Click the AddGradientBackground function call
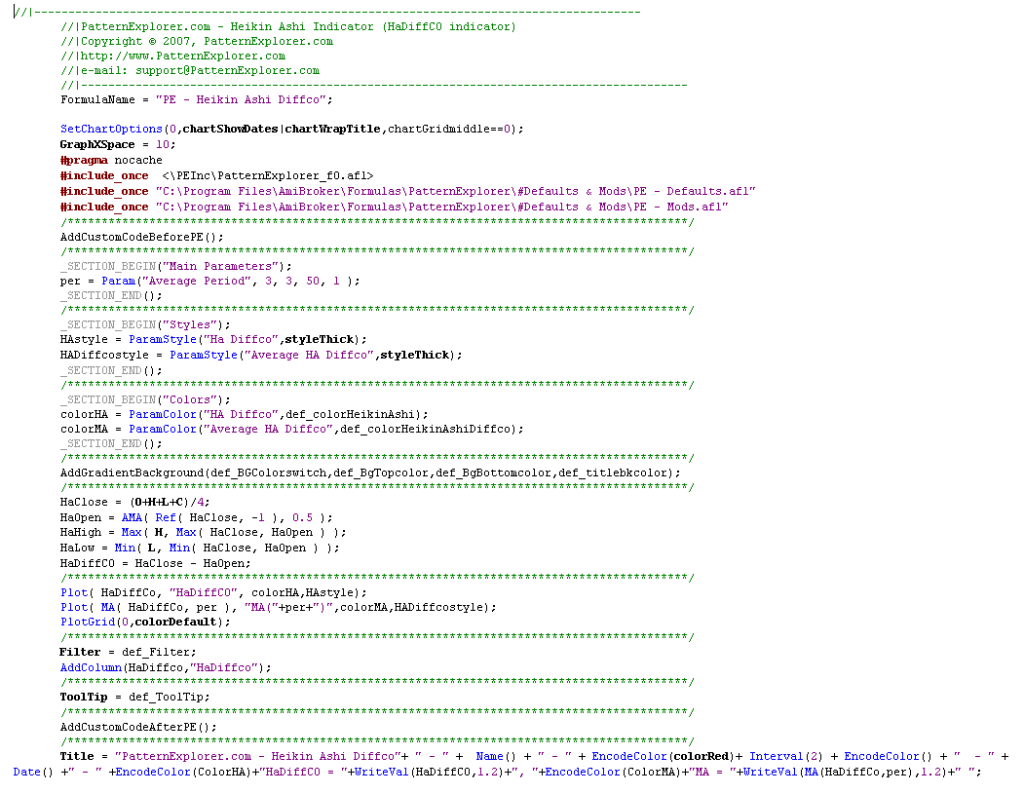 pos(132,472)
